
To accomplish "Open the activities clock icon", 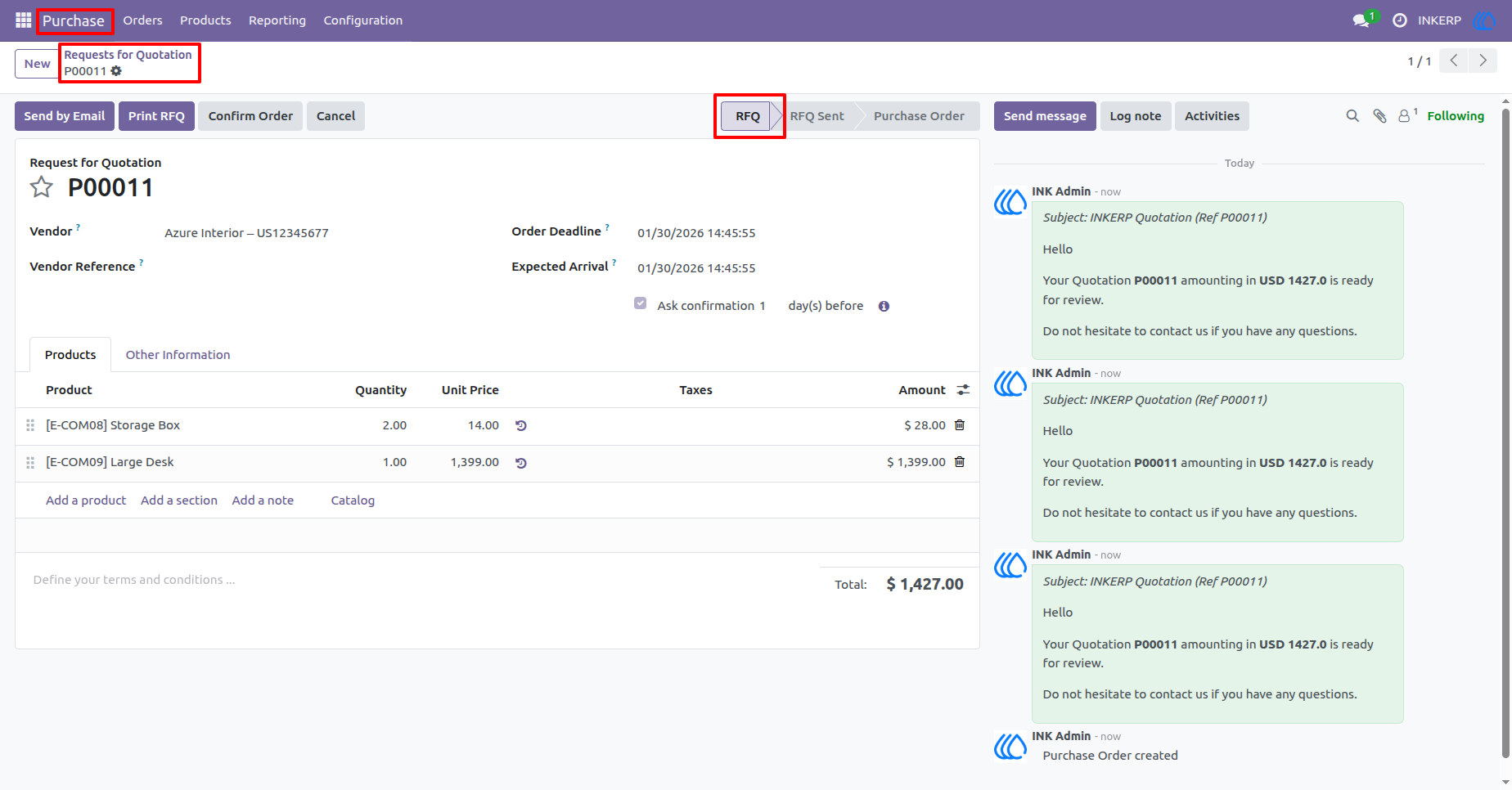I will click(1400, 20).
